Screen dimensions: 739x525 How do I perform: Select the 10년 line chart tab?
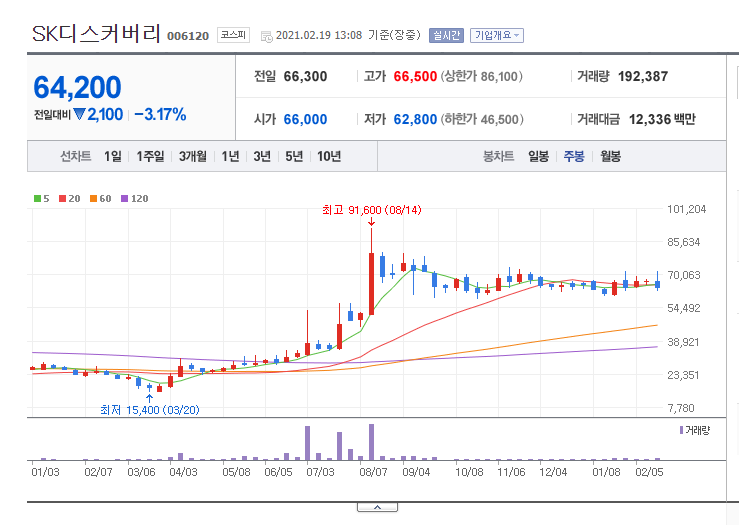coord(329,156)
